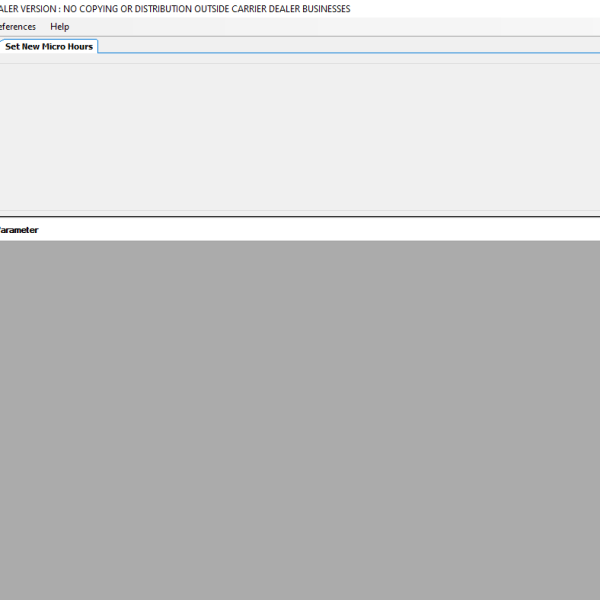Click the word Hours in the tab label
This screenshot has height=600, width=600.
[x=80, y=47]
